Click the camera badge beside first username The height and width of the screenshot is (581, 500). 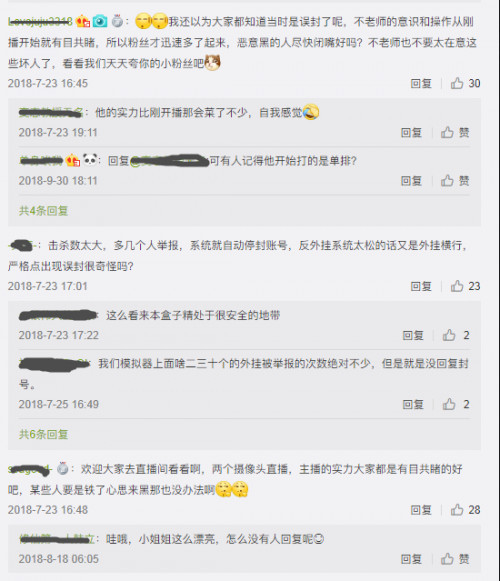pyautogui.click(x=100, y=21)
